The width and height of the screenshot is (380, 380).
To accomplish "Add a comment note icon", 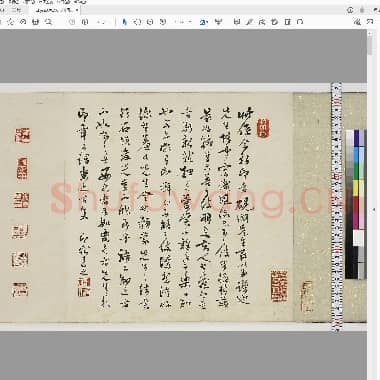I will tap(237, 22).
